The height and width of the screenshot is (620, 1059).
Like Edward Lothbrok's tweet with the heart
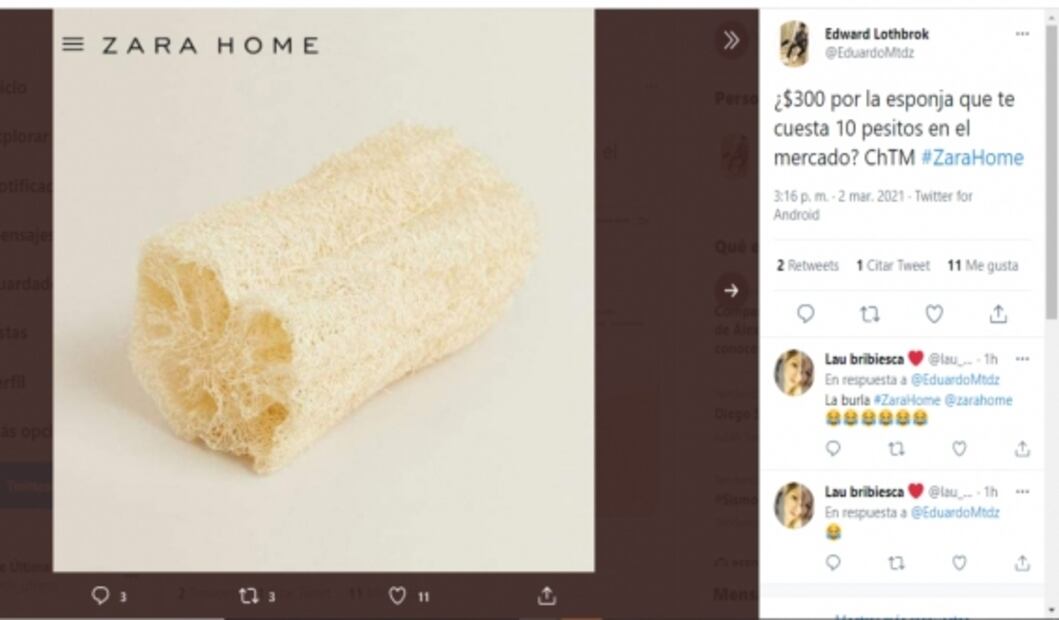(x=933, y=314)
